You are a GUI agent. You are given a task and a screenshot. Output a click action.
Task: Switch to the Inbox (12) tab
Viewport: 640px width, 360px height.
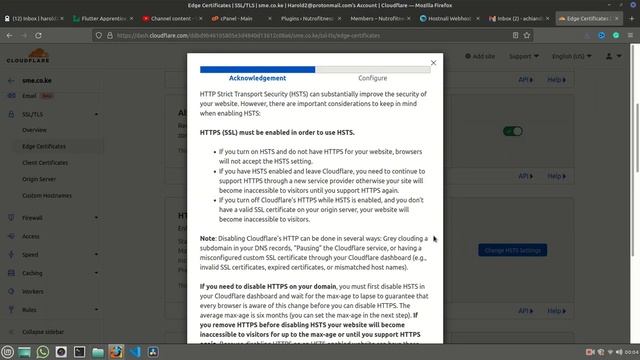point(34,18)
